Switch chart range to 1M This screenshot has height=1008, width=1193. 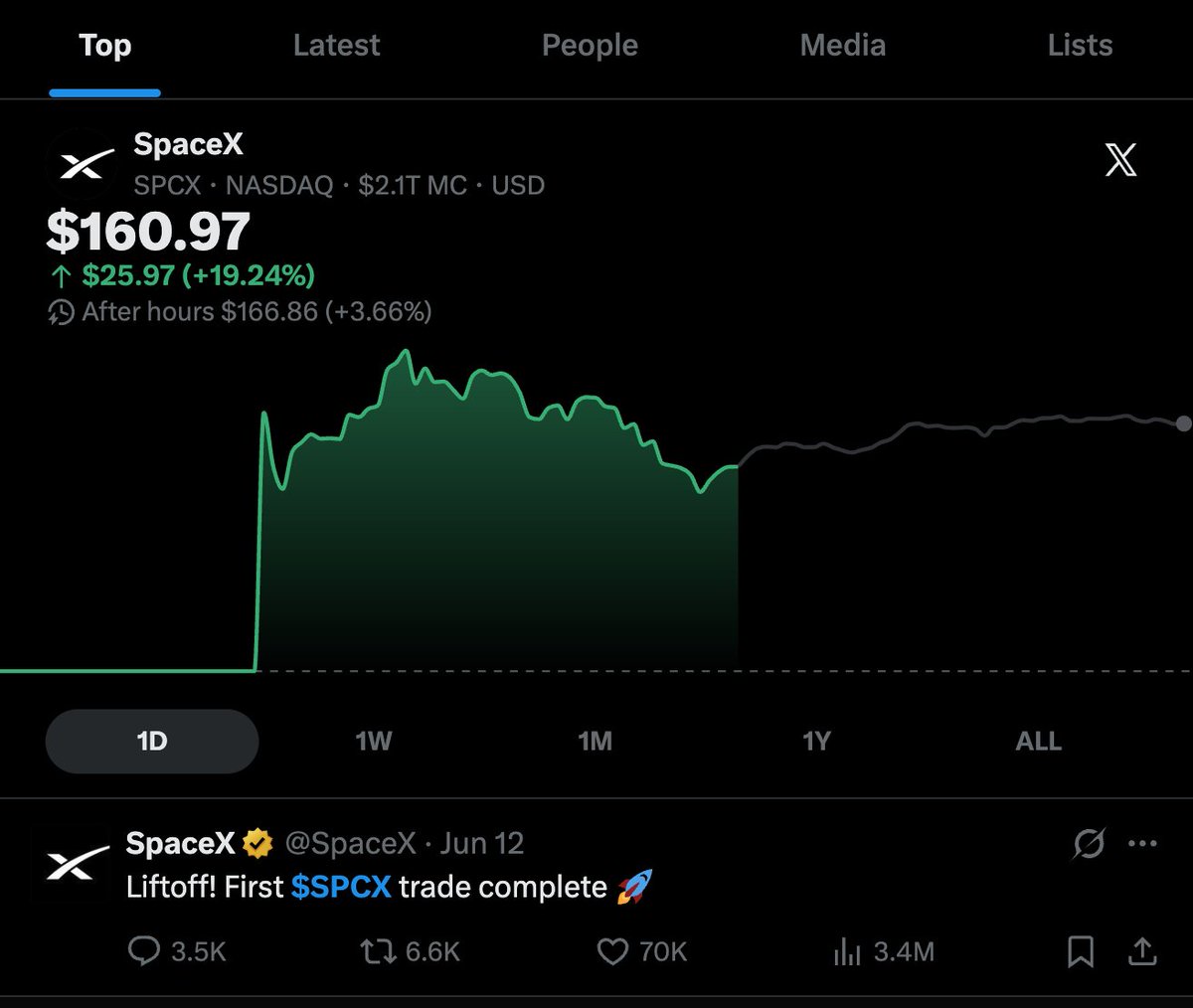tap(595, 742)
